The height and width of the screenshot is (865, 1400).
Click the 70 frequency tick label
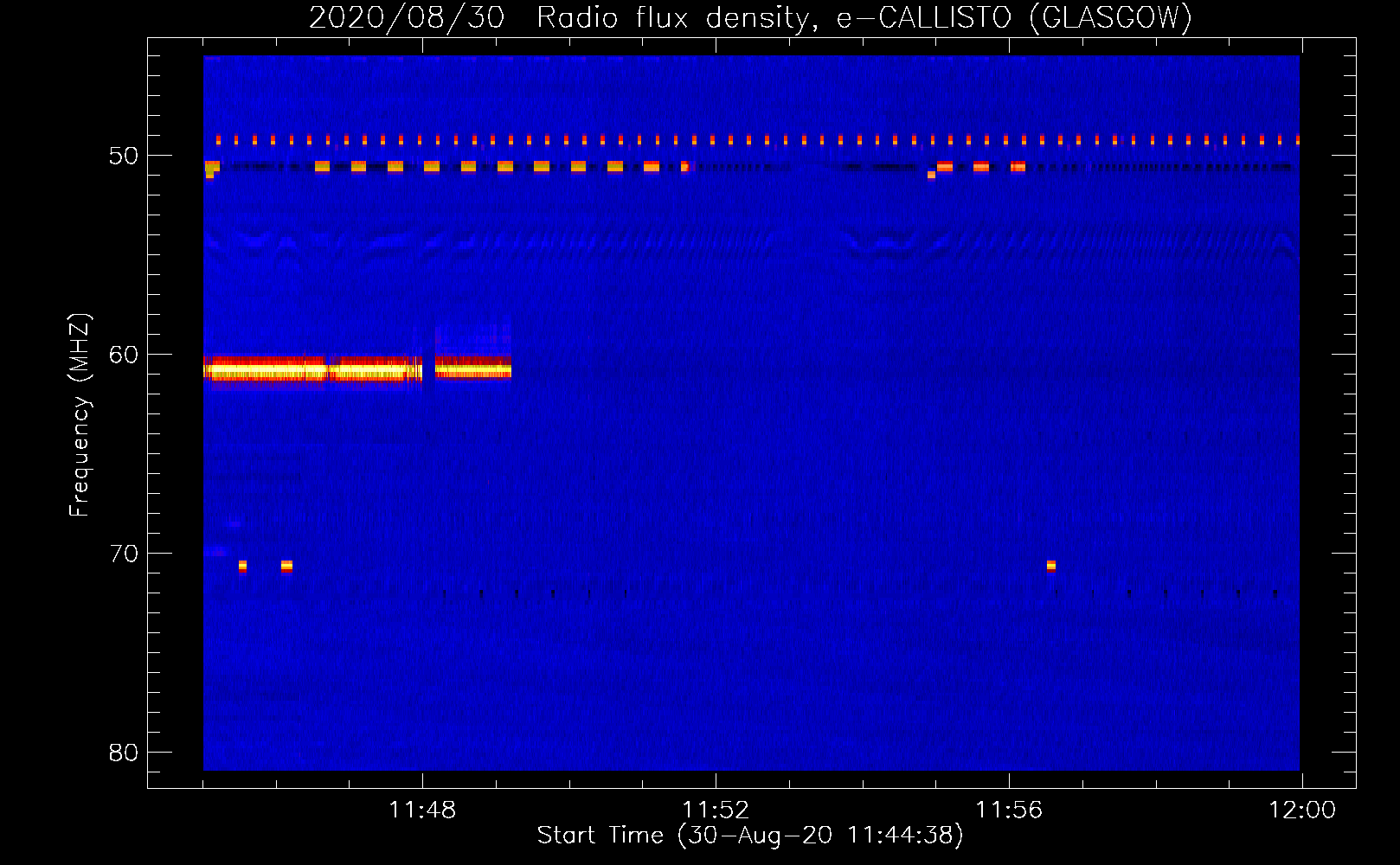coord(124,554)
